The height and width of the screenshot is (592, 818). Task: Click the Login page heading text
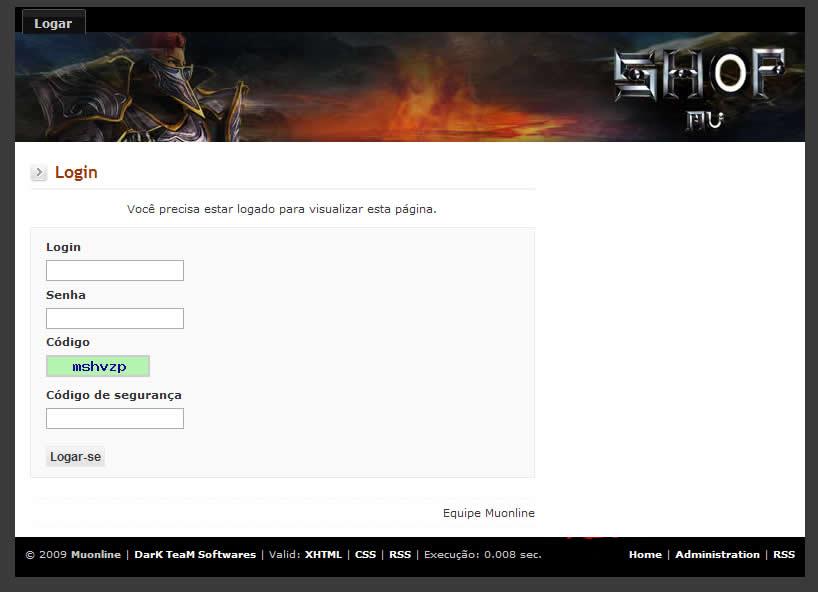(x=76, y=172)
